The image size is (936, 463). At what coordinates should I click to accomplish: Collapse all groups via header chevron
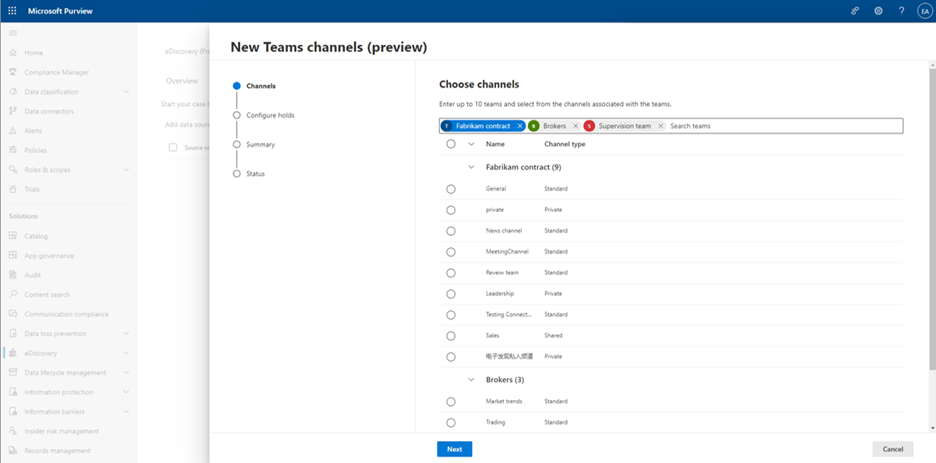pyautogui.click(x=471, y=144)
